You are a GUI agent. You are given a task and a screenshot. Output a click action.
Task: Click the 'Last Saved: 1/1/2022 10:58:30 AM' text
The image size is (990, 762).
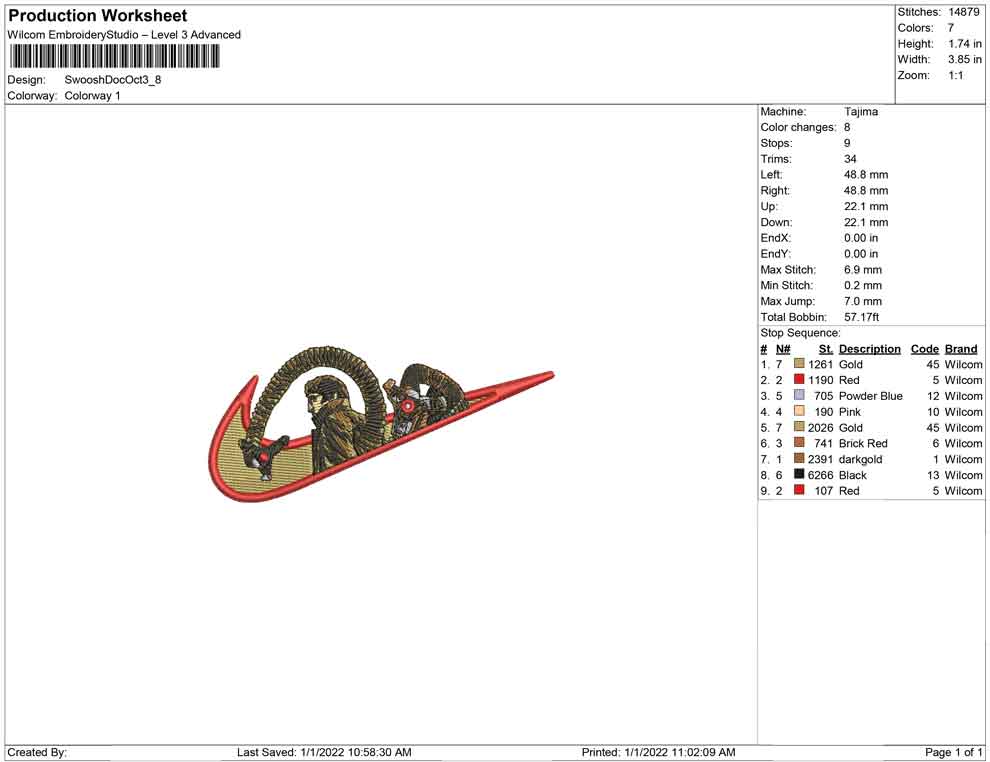324,752
